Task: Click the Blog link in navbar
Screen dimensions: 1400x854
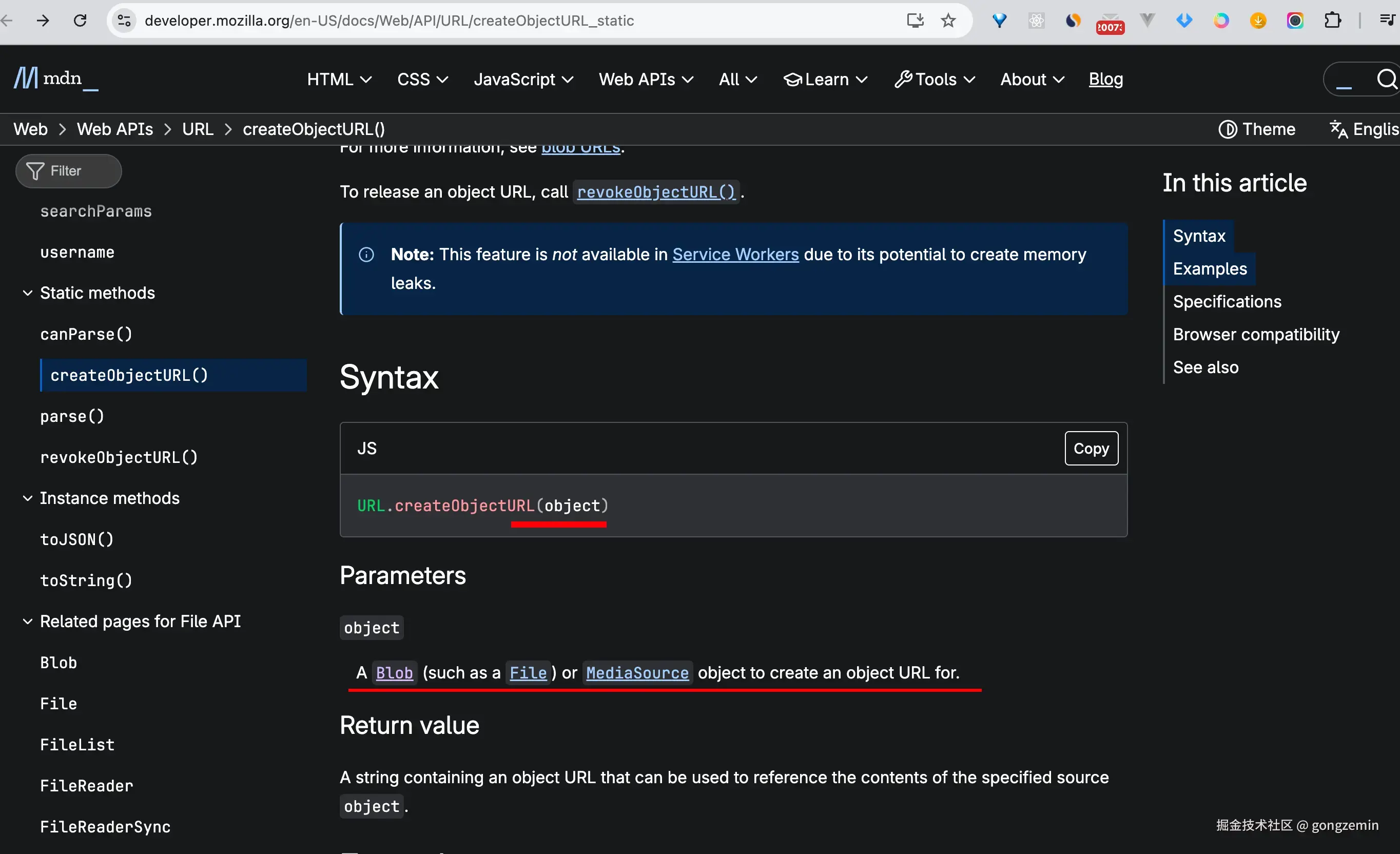Action: [x=1105, y=80]
